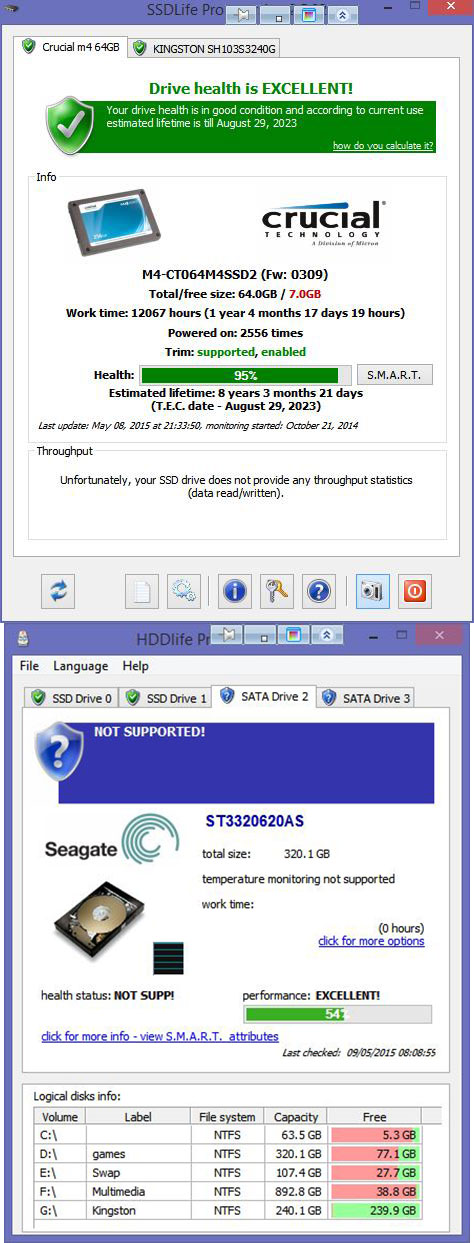This screenshot has width=474, height=1243.
Task: Switch to KINGSTON SH103S3240G tab
Action: click(x=205, y=48)
